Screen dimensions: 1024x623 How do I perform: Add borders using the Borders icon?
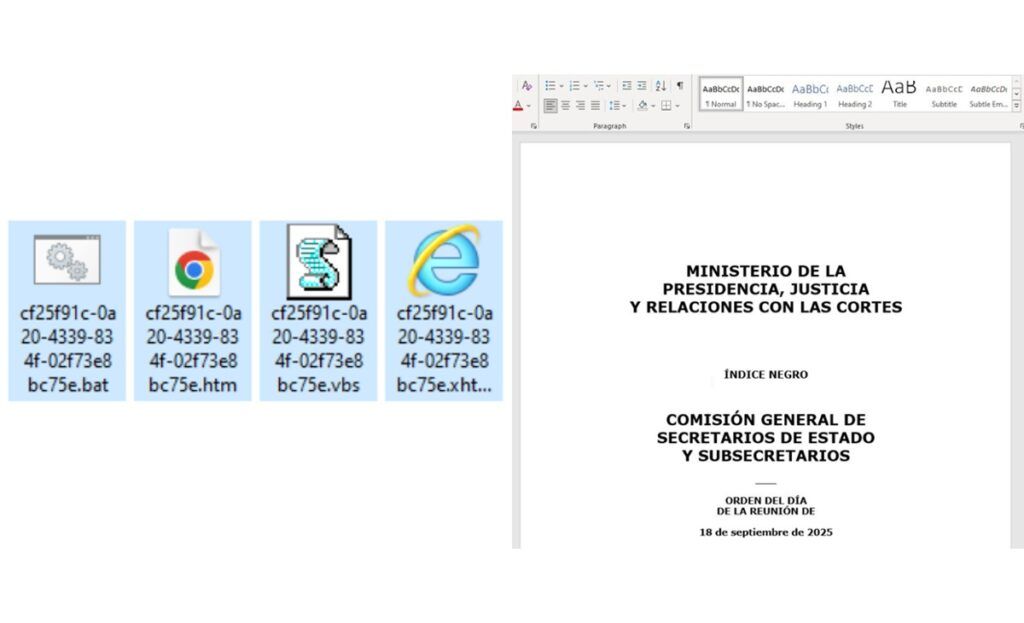pyautogui.click(x=666, y=103)
